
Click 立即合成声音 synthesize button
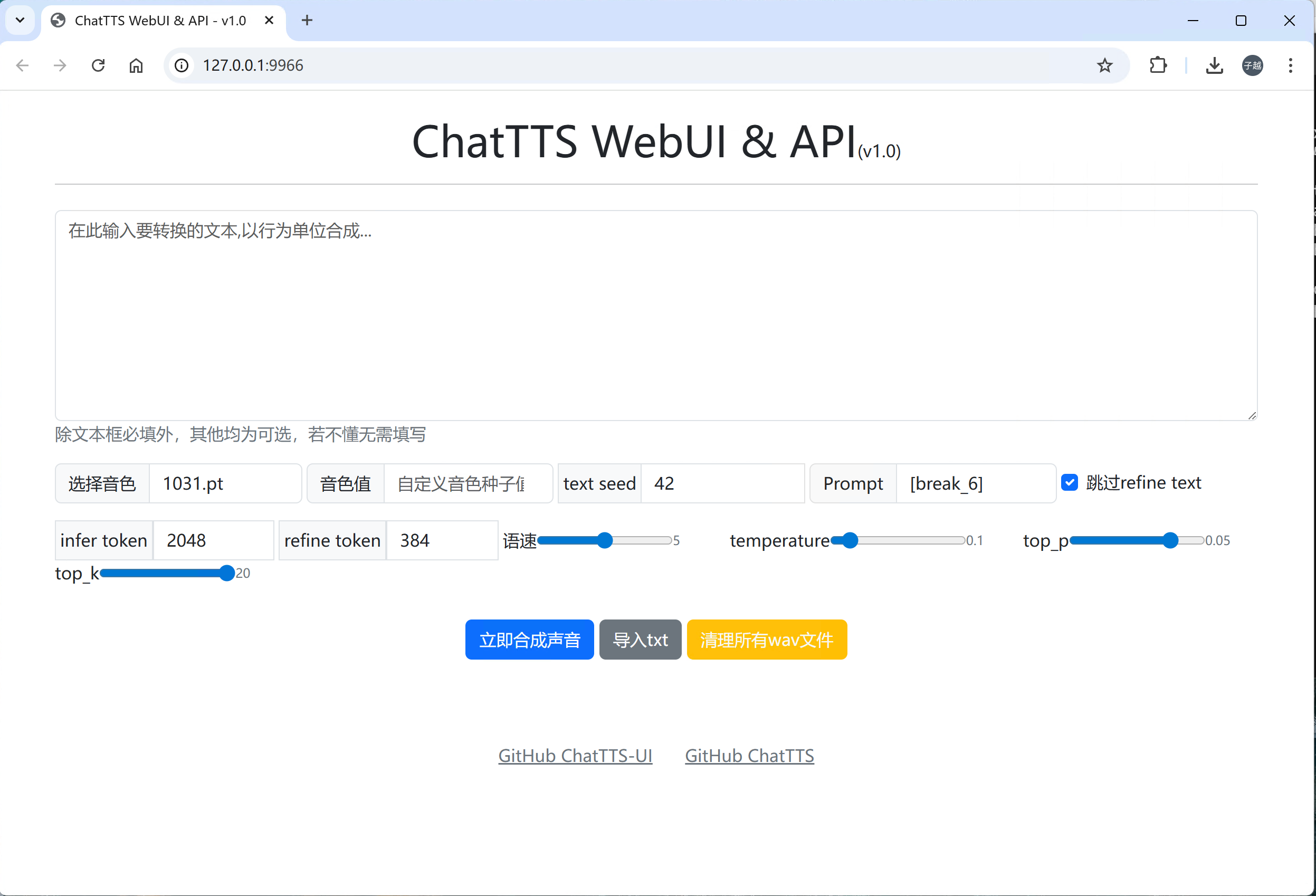click(x=529, y=640)
